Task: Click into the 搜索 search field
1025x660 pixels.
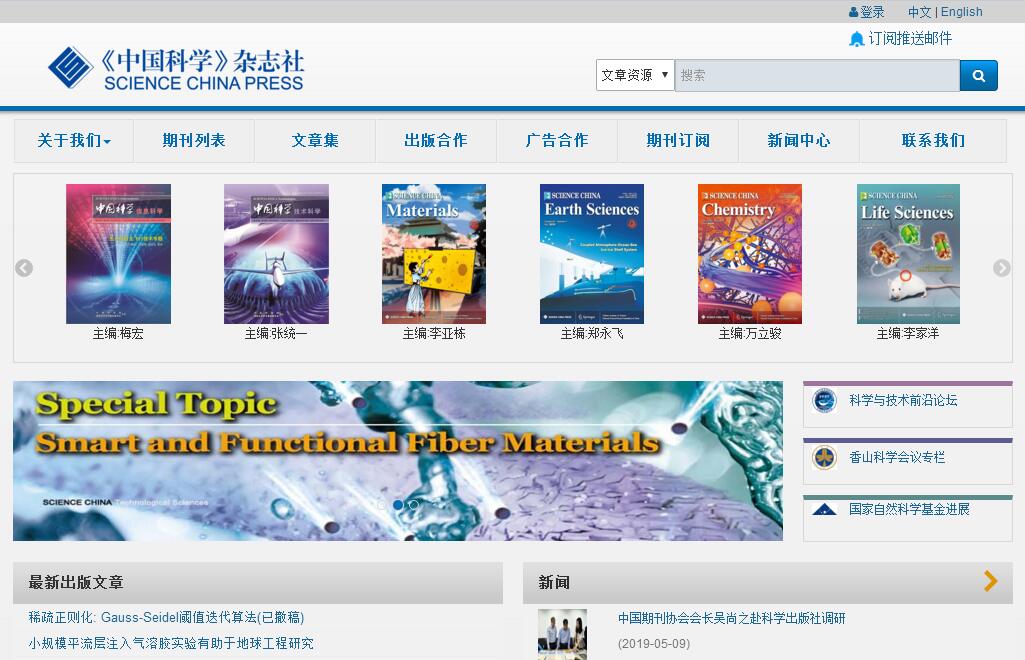Action: (x=816, y=75)
